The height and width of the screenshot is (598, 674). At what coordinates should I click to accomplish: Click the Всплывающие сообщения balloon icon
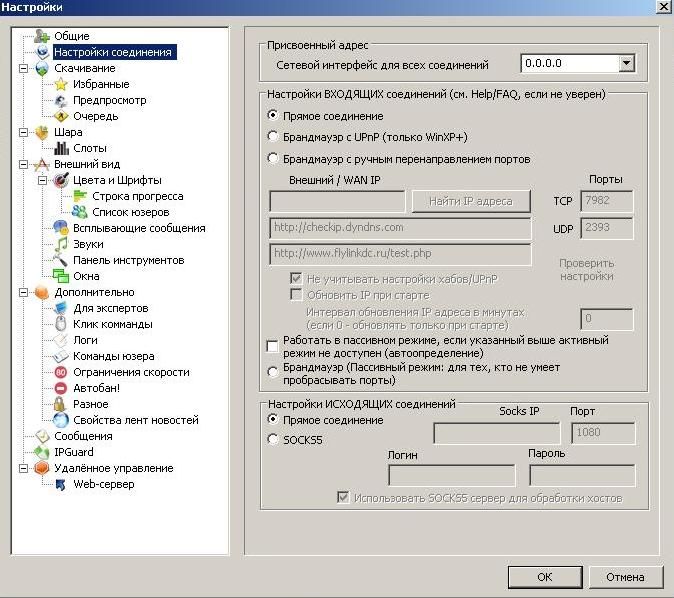click(61, 228)
